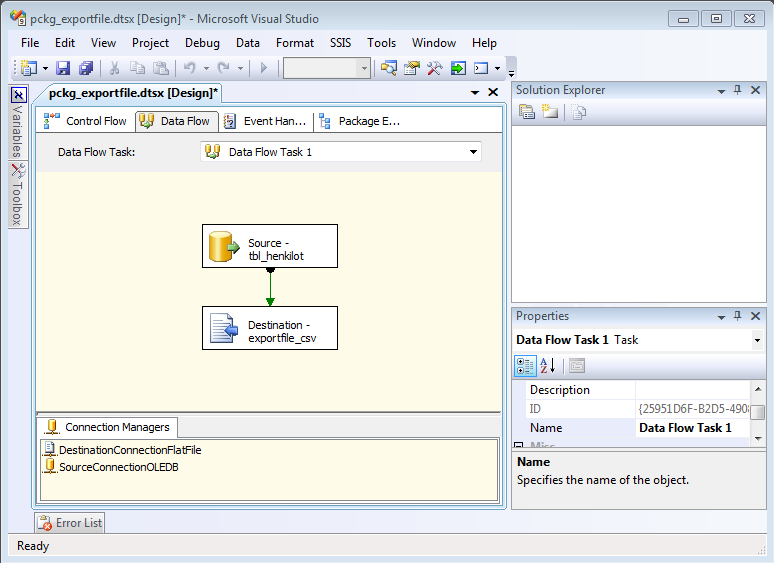Click the Cut scissors icon

pos(115,68)
